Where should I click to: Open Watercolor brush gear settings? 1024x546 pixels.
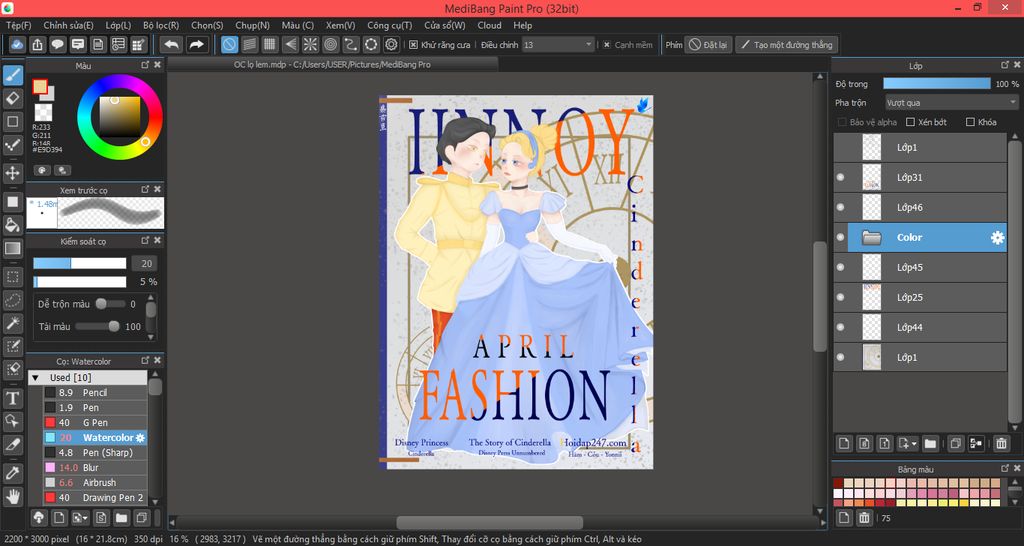(x=140, y=438)
